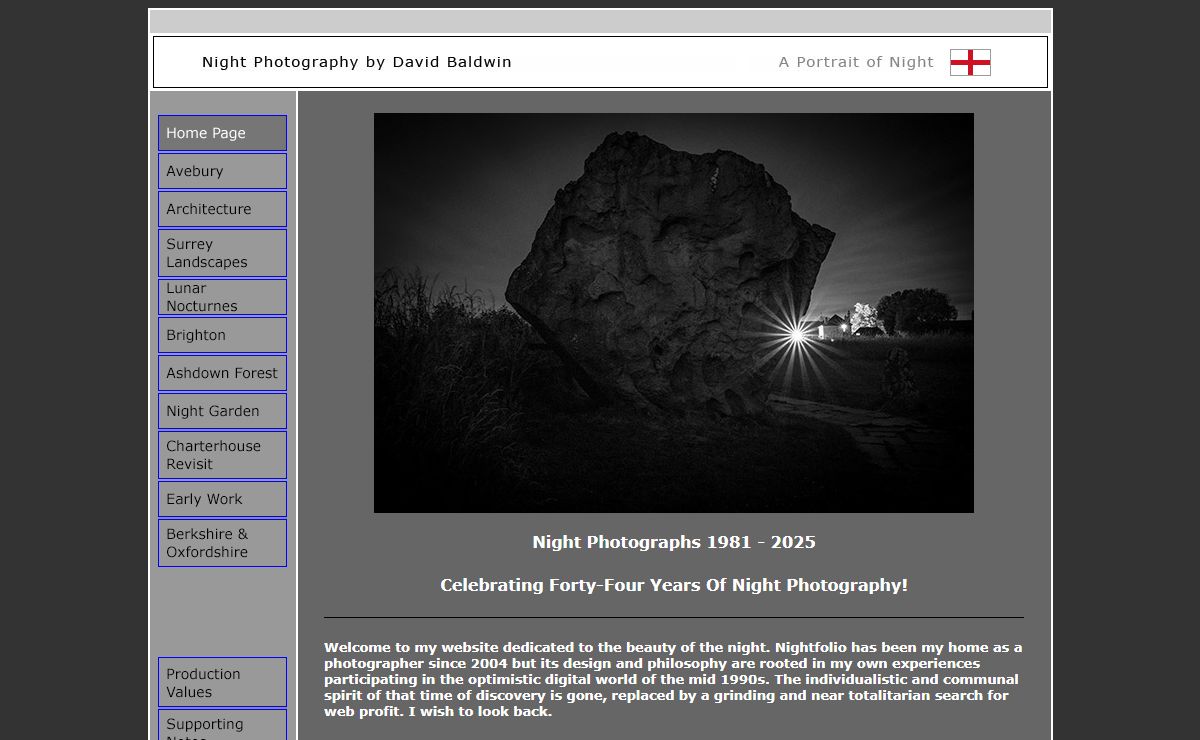Open Berkshire & Oxfordshire page
Viewport: 1200px width, 740px height.
click(x=222, y=543)
